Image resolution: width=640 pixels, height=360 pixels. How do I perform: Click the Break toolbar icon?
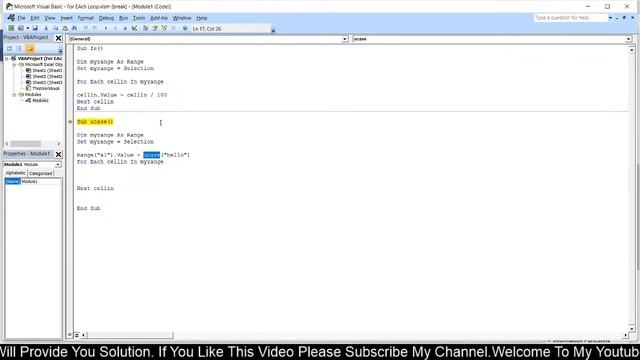[116, 28]
